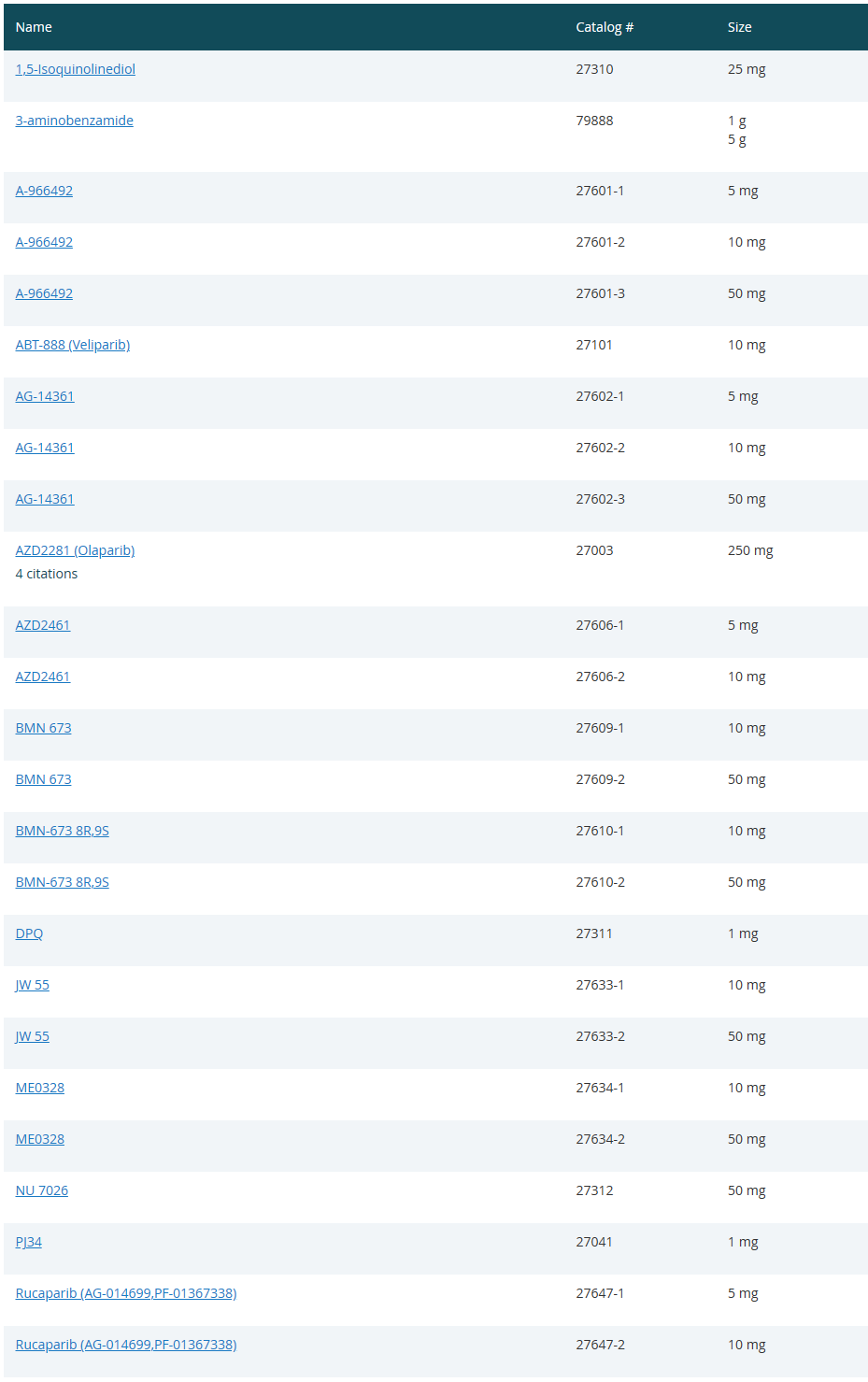Click the '4 citations' text under Olaparib
The width and height of the screenshot is (868, 1382).
coord(47,574)
